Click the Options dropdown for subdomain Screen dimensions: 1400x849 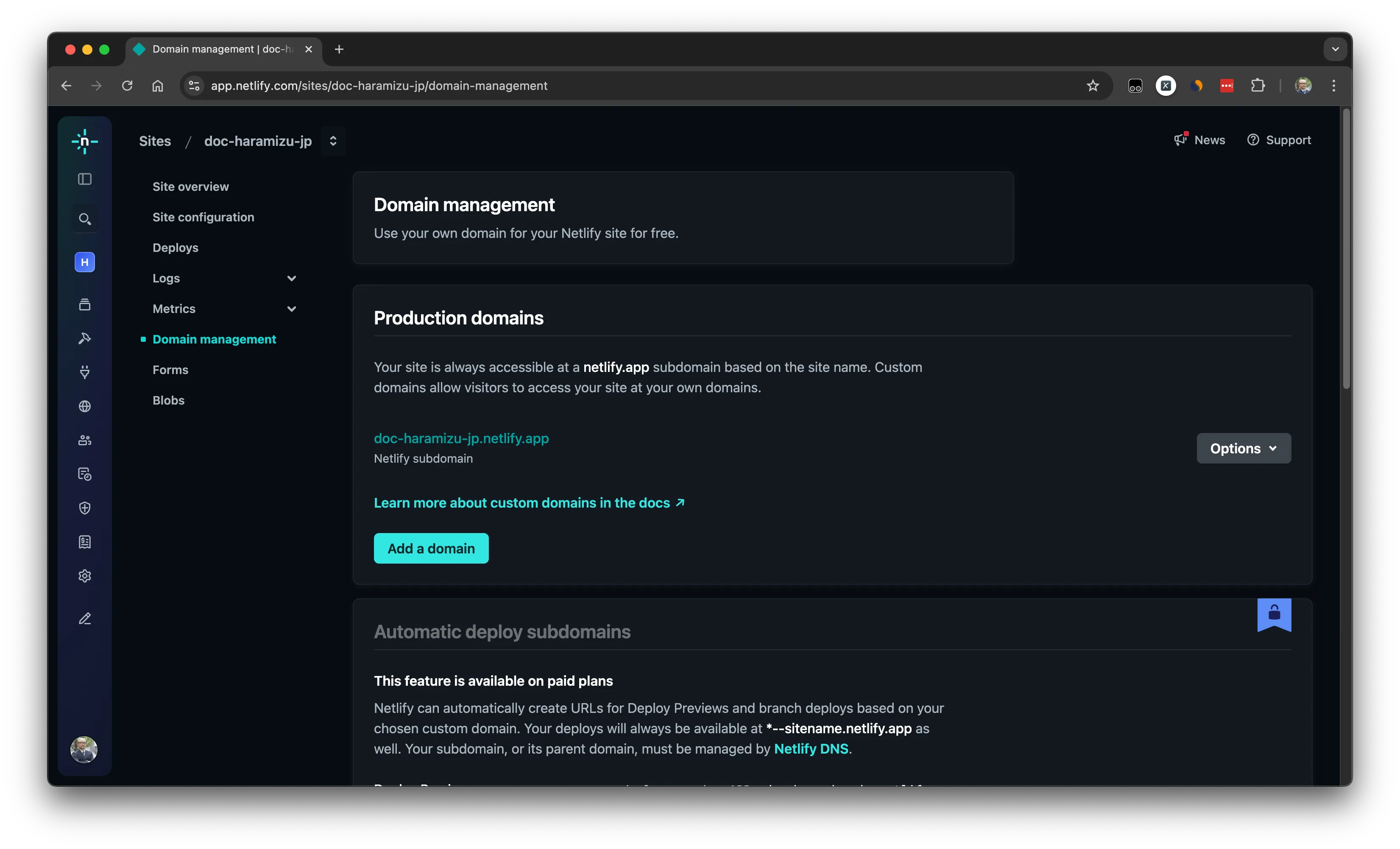[x=1244, y=448]
